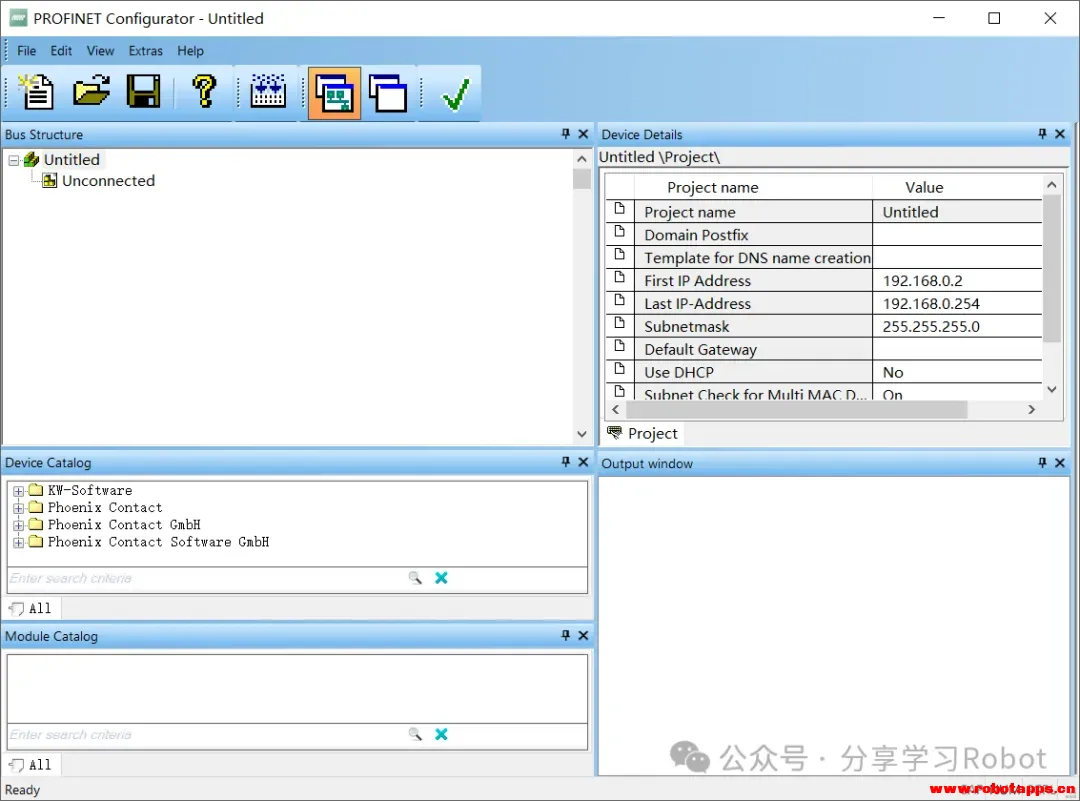Pin the Bus Structure panel
This screenshot has width=1080, height=801.
coord(565,134)
